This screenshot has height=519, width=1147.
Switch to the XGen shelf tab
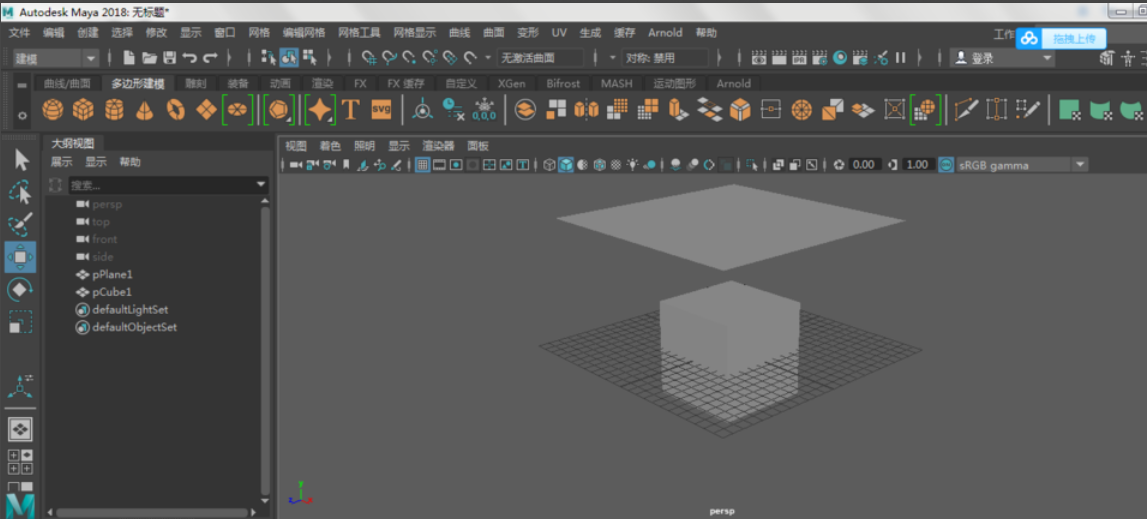[511, 83]
